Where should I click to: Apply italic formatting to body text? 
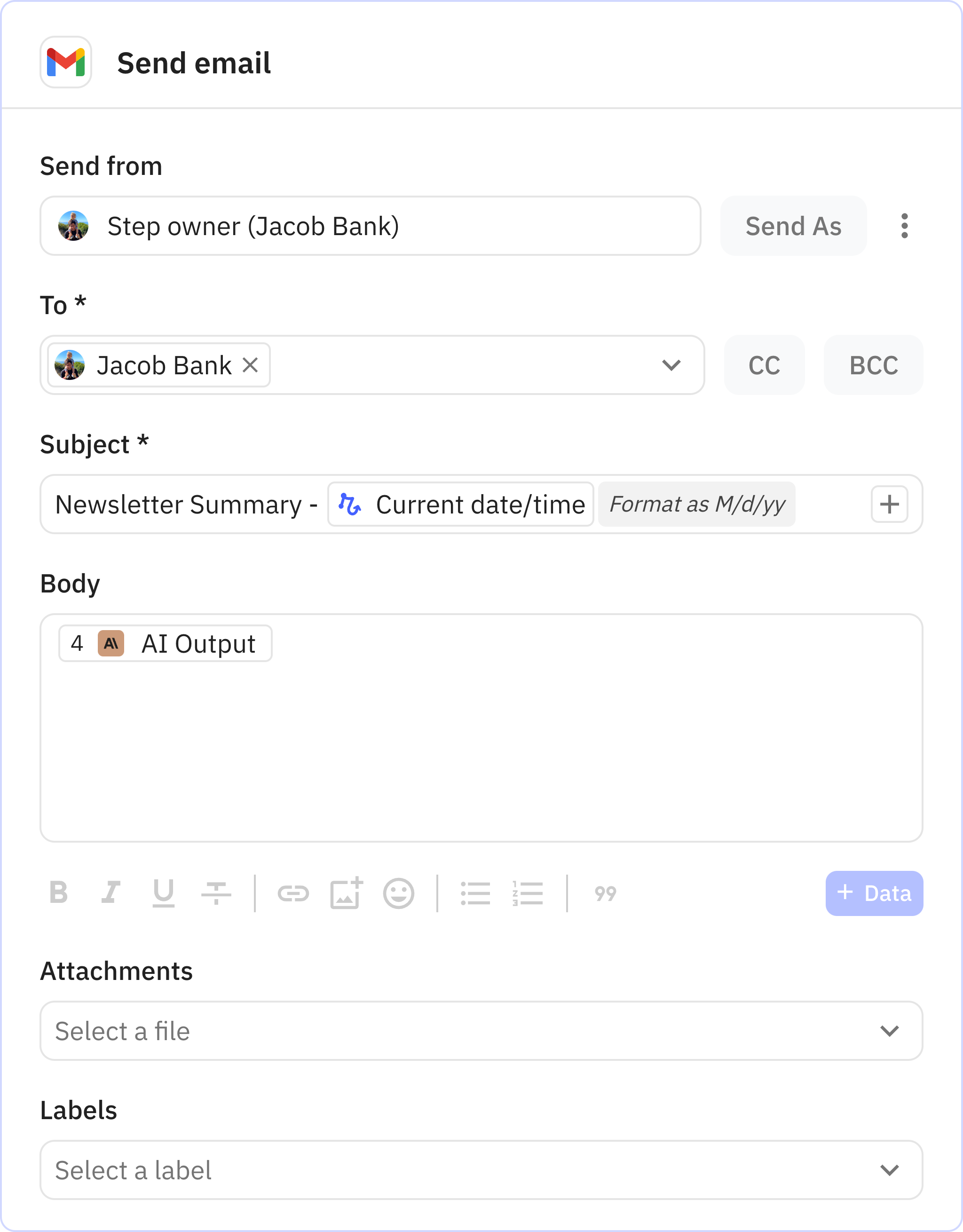(x=111, y=893)
